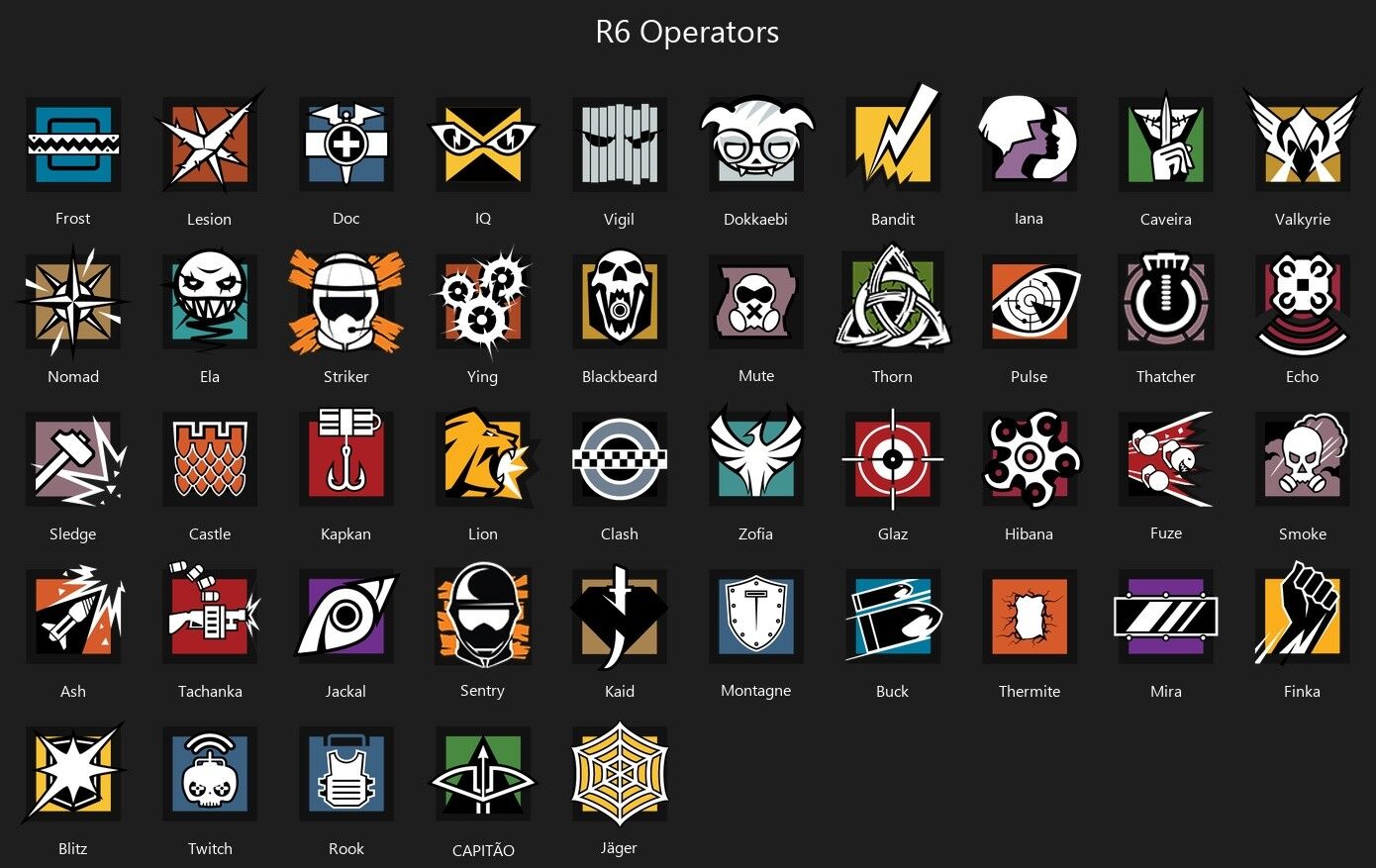Select the Mira black mirror icon
Viewport: 1376px width, 868px height.
point(1166,616)
